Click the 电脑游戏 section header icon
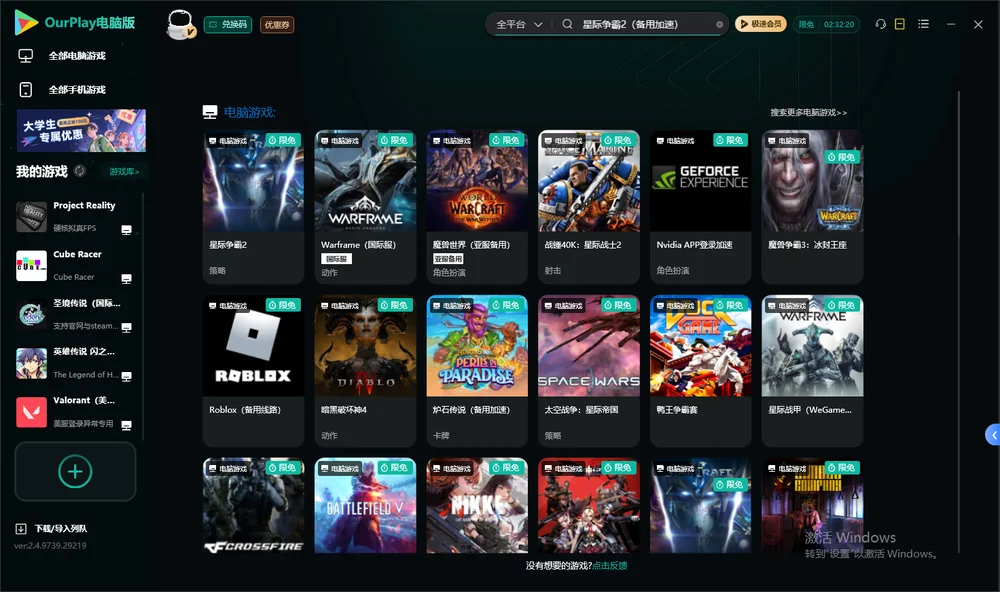1000x592 pixels. pyautogui.click(x=210, y=112)
